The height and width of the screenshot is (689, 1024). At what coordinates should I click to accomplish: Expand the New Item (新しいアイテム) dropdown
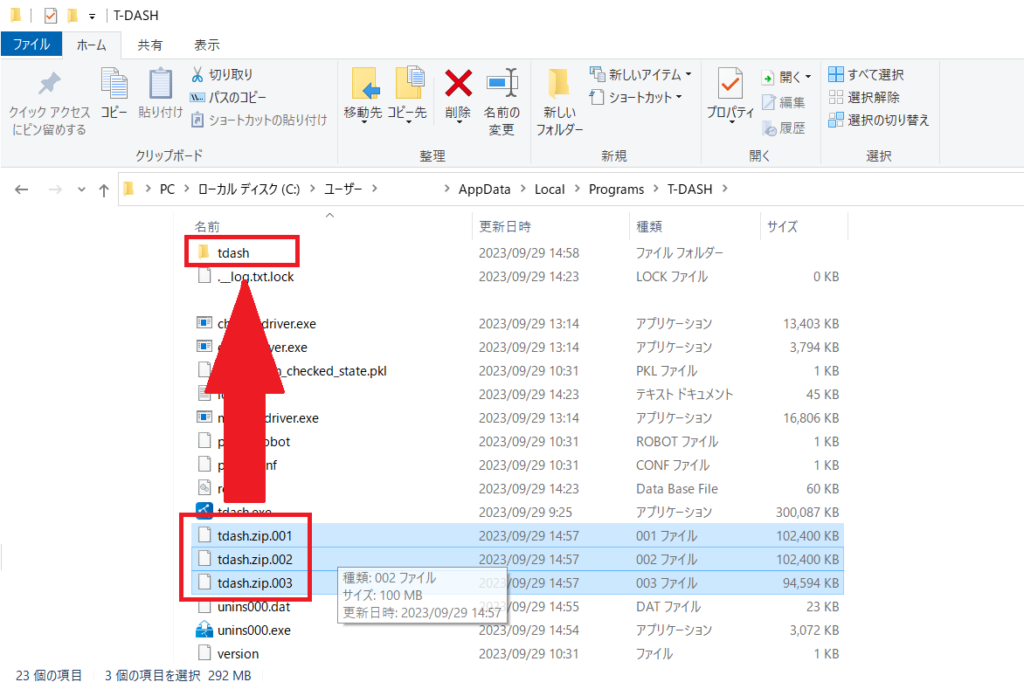[x=689, y=75]
